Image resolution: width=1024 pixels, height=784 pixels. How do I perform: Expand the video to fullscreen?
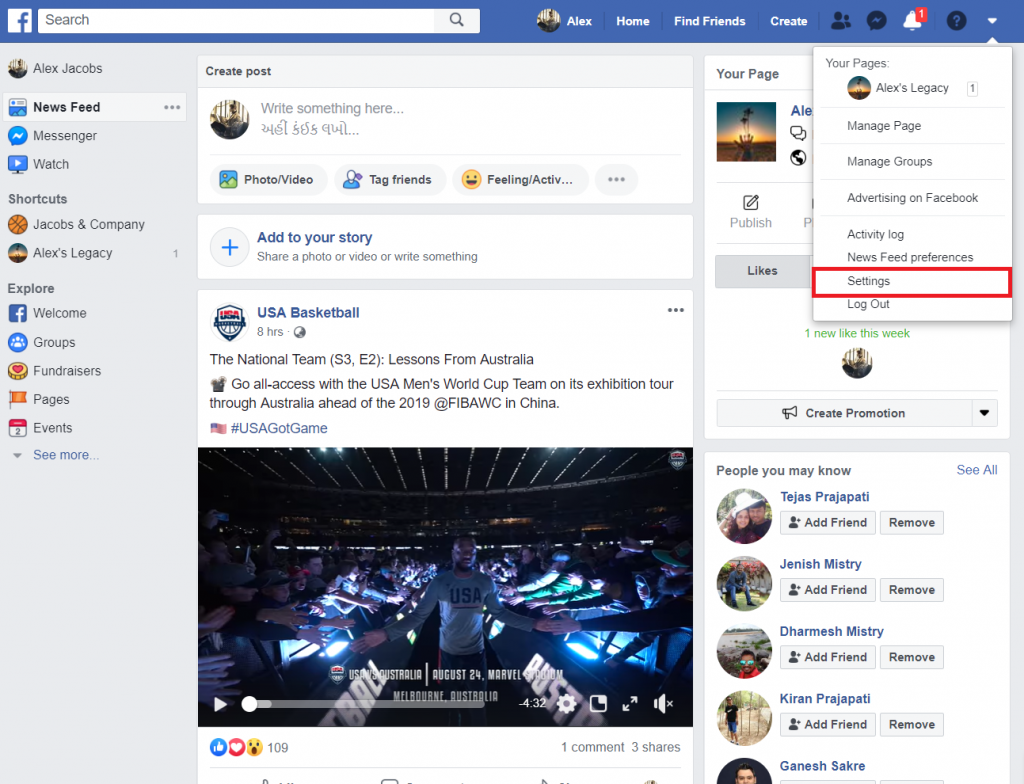click(x=630, y=703)
